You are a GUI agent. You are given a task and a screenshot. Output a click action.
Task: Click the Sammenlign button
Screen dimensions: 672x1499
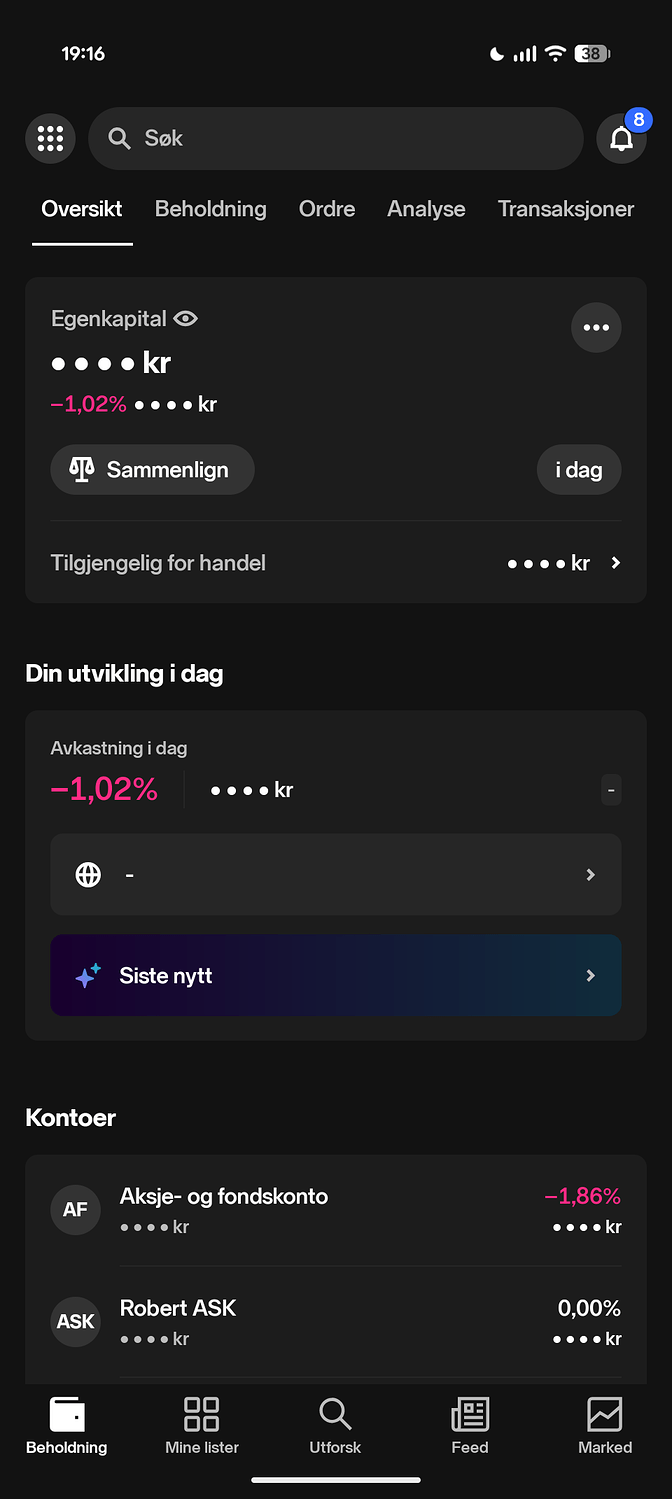coord(152,469)
